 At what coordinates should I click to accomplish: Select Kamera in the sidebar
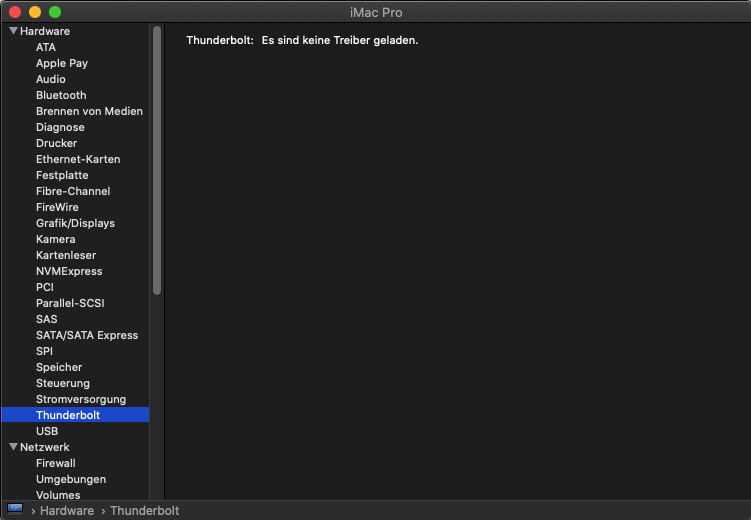(x=56, y=239)
